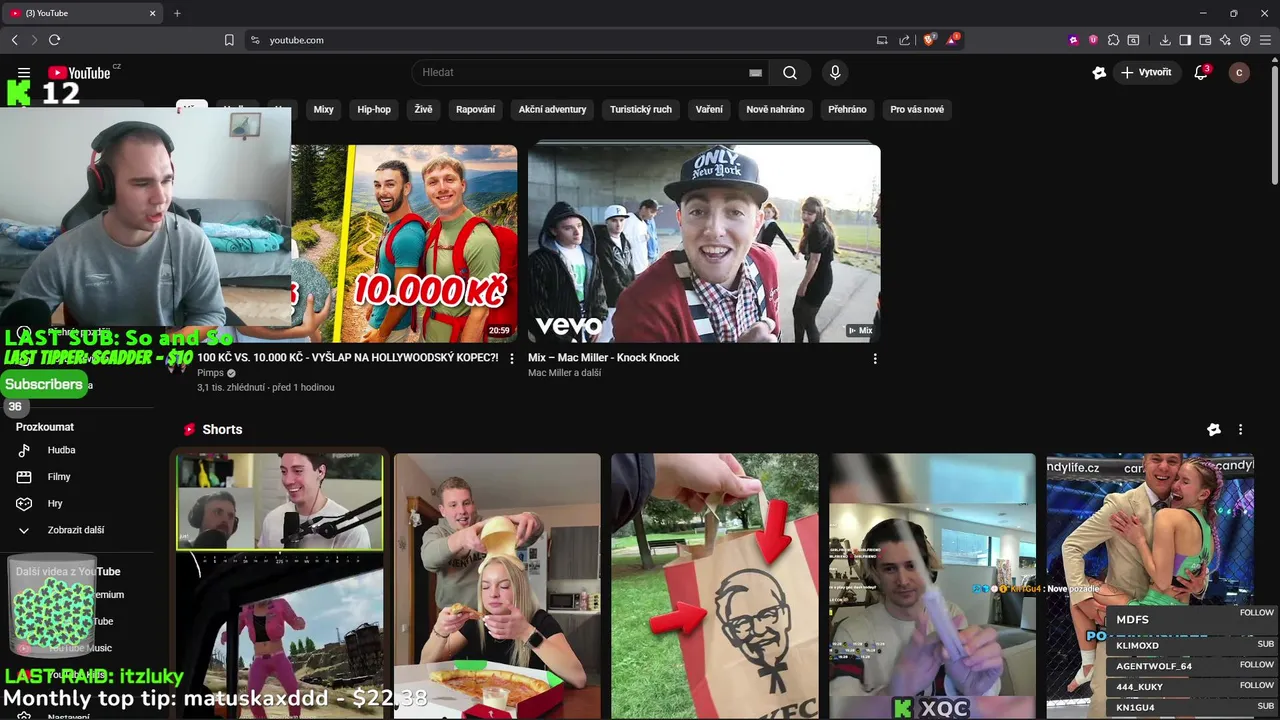Viewport: 1280px width, 720px height.
Task: Open the pizza and cheese Short
Action: coord(497,586)
